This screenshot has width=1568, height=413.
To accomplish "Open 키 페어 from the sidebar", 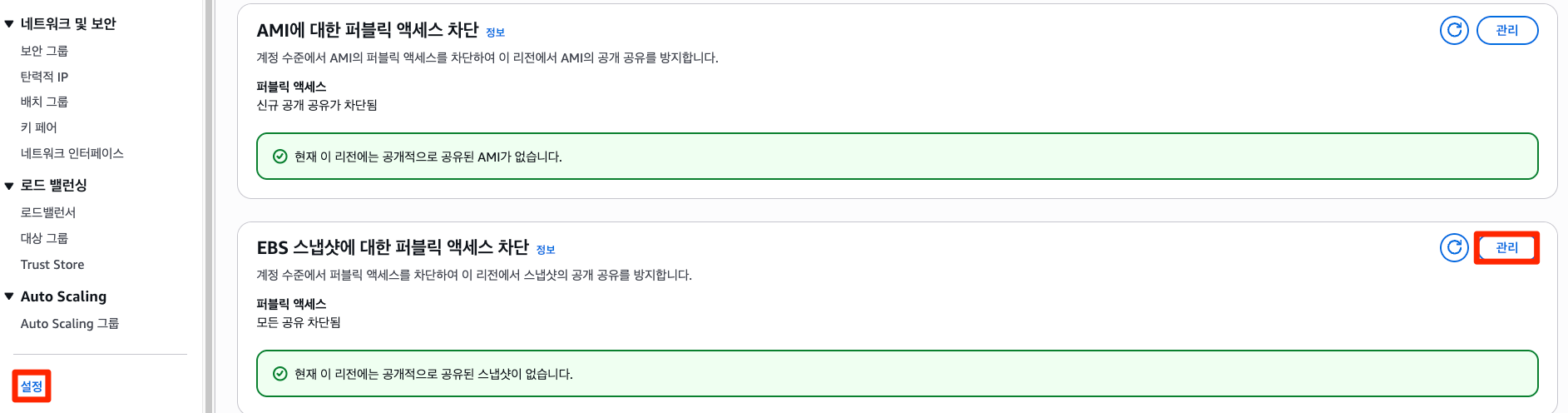I will pos(39,127).
